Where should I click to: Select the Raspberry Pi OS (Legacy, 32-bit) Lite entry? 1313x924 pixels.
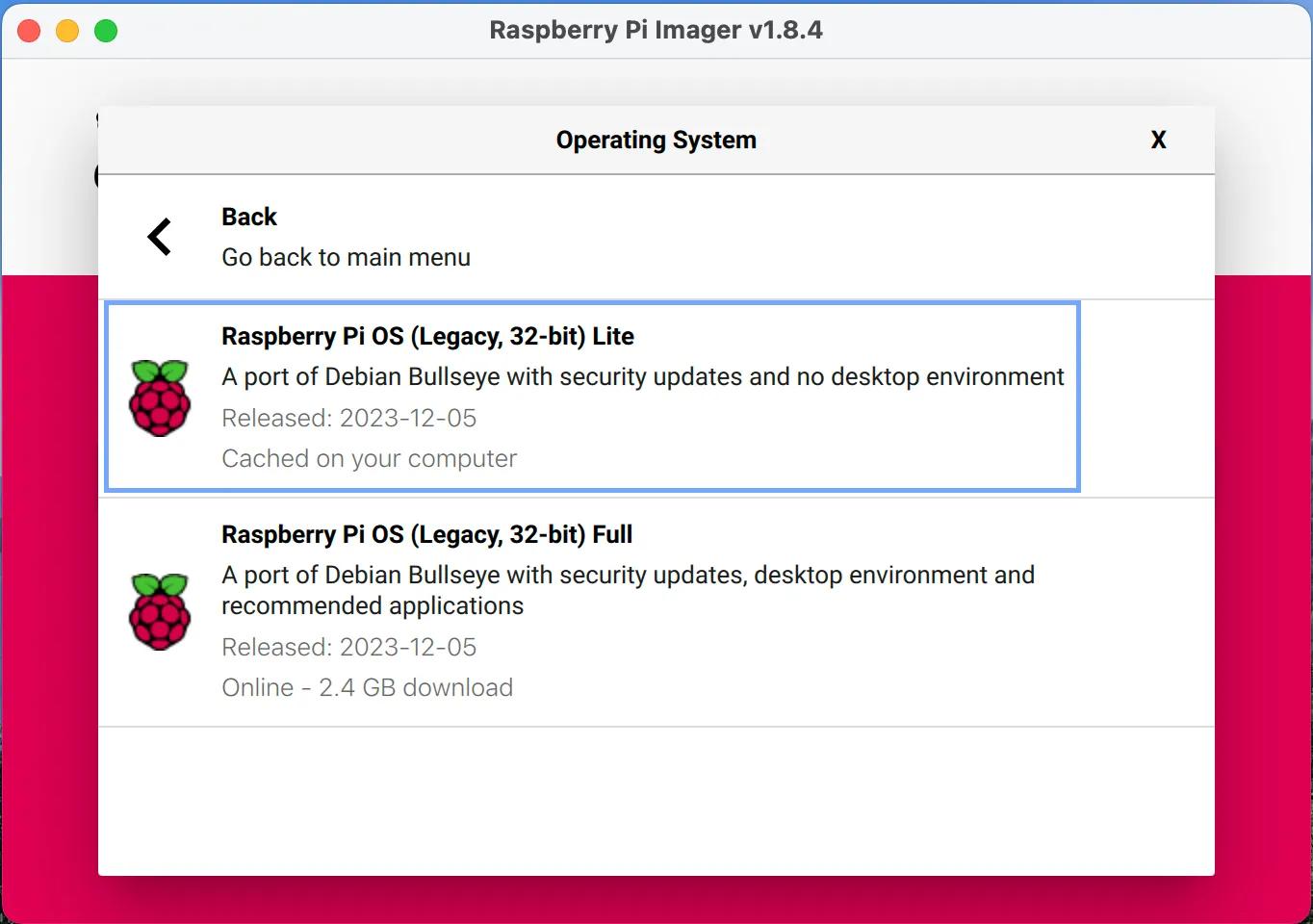592,397
